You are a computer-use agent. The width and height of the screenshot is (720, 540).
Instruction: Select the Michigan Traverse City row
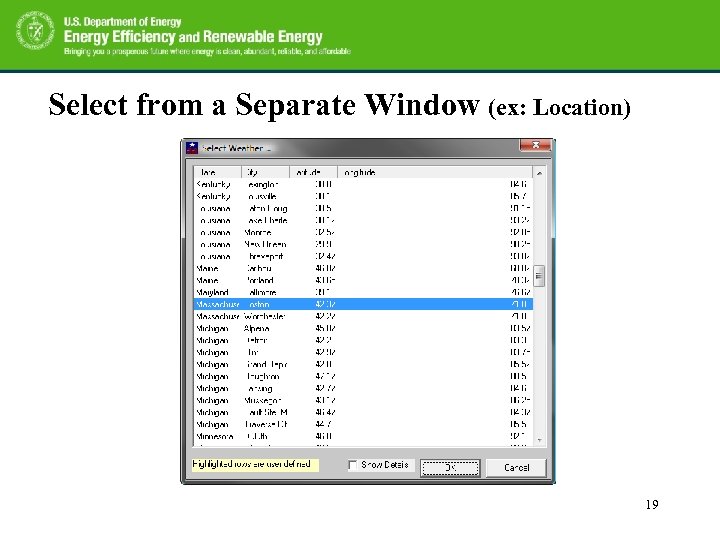[x=363, y=424]
